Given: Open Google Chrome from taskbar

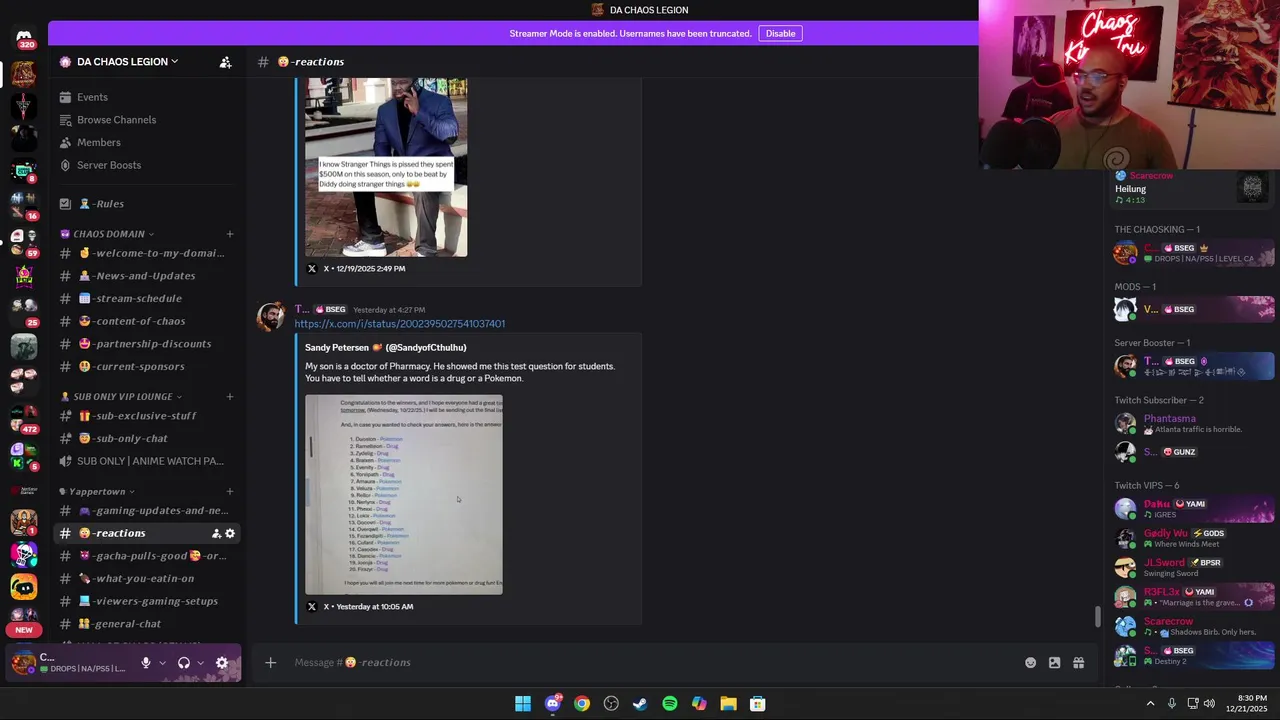Looking at the screenshot, I should pos(582,704).
